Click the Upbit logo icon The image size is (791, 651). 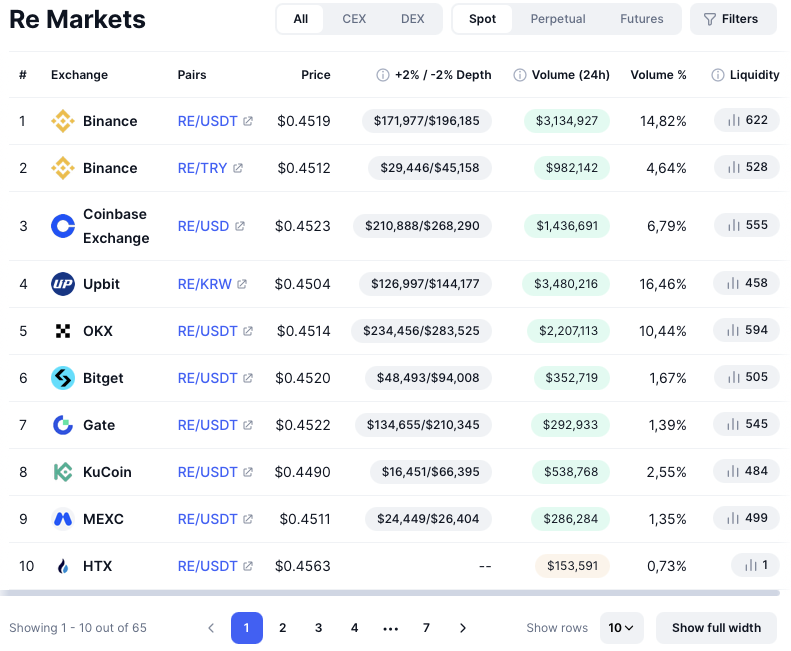pos(63,284)
